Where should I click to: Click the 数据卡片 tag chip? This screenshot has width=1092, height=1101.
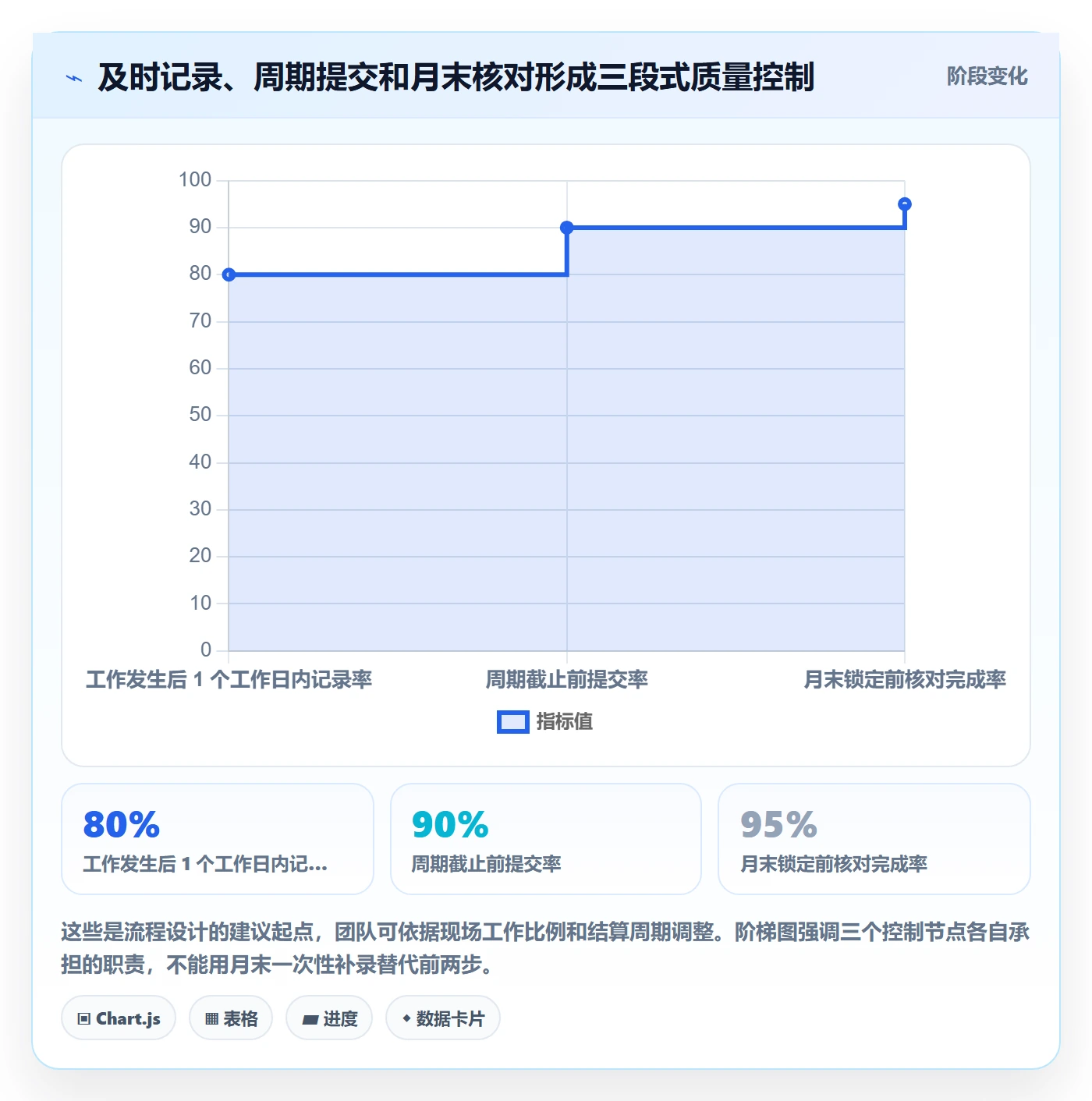[x=443, y=1018]
